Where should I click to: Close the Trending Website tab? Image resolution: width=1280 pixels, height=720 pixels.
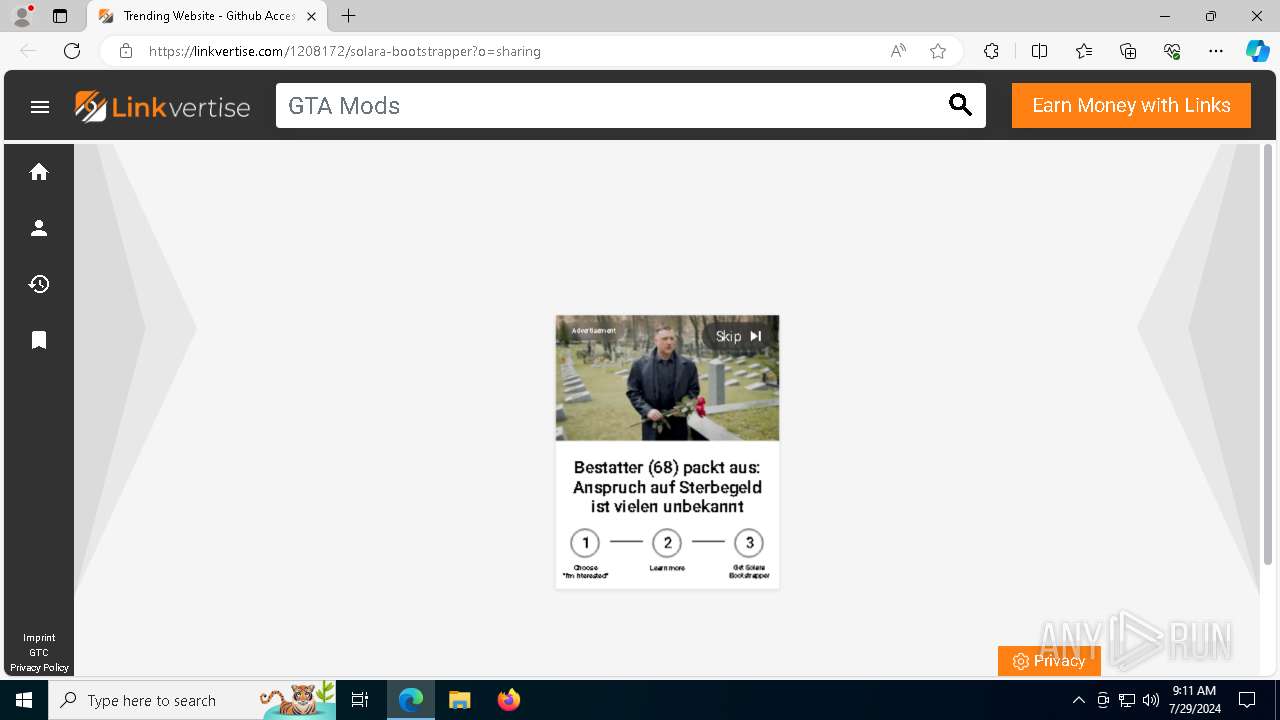click(311, 16)
